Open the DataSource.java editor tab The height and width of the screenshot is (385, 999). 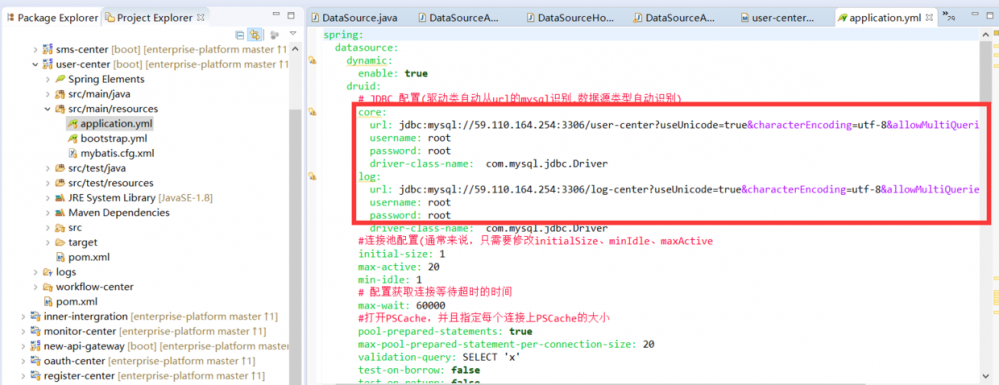coord(354,18)
